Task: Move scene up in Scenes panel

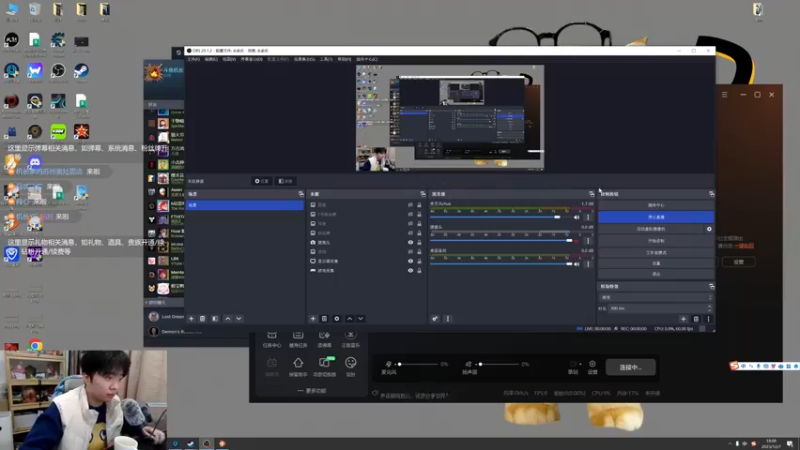Action: [x=228, y=319]
